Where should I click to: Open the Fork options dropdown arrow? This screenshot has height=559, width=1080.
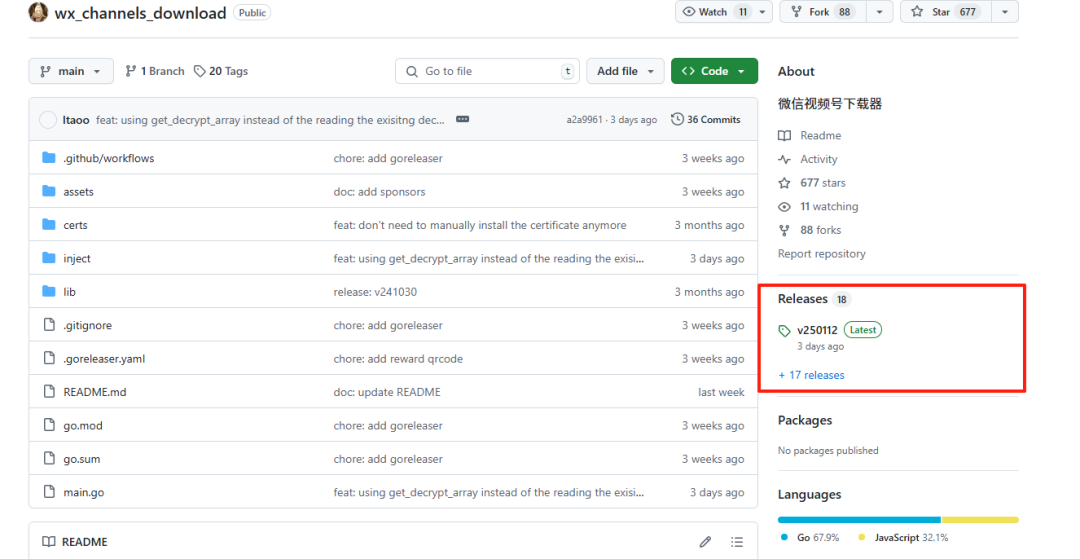pyautogui.click(x=879, y=12)
